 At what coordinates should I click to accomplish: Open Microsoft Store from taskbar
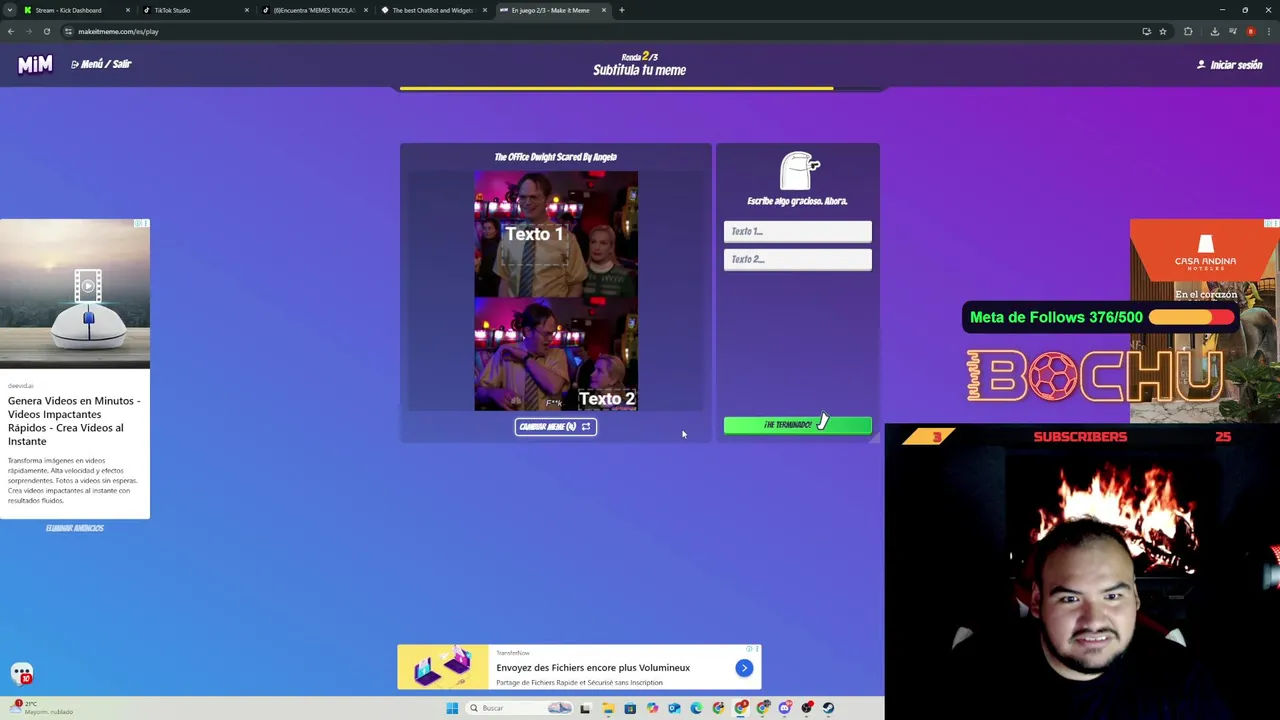(x=629, y=708)
